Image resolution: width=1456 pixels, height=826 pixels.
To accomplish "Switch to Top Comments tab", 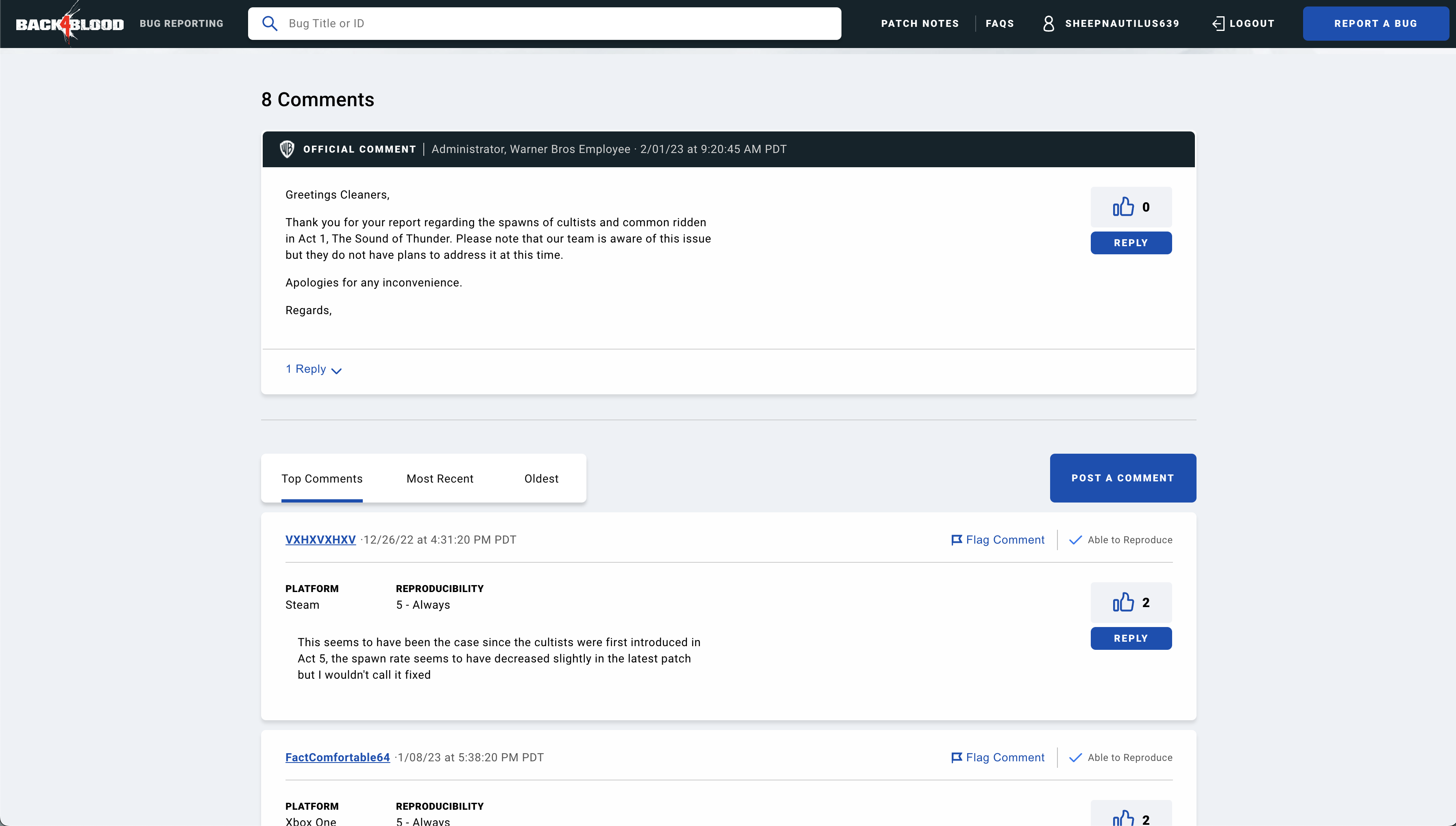I will point(322,478).
